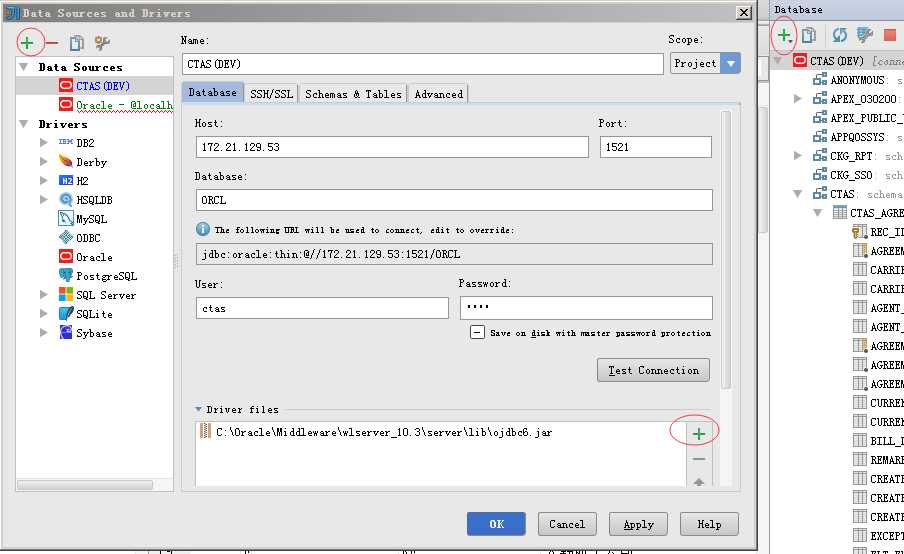Click the Cancel button
The image size is (904, 554).
click(x=567, y=524)
